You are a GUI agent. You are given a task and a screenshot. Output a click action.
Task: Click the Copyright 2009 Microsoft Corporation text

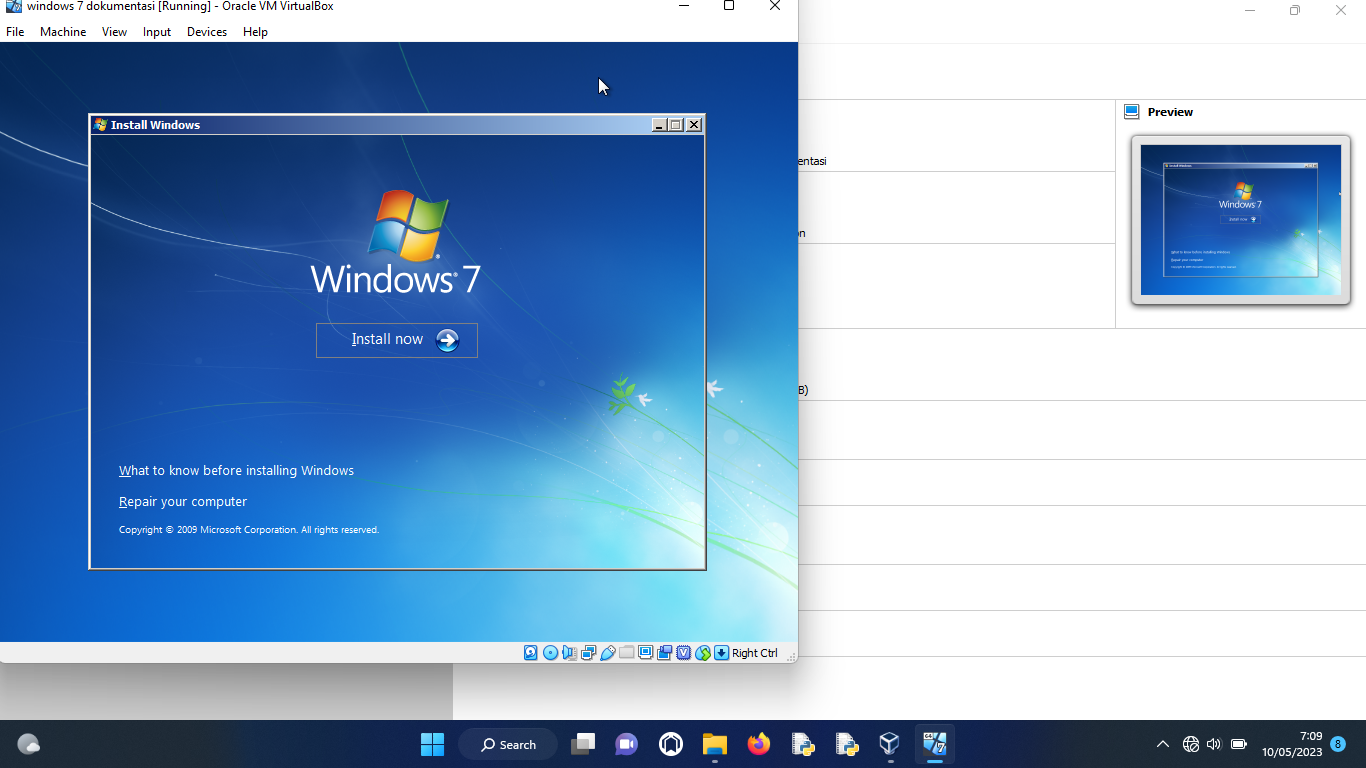pos(249,530)
